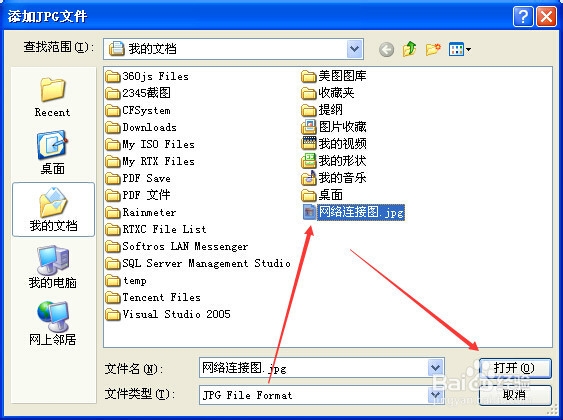Open the View menu icon
Image resolution: width=563 pixels, height=420 pixels.
[x=460, y=49]
